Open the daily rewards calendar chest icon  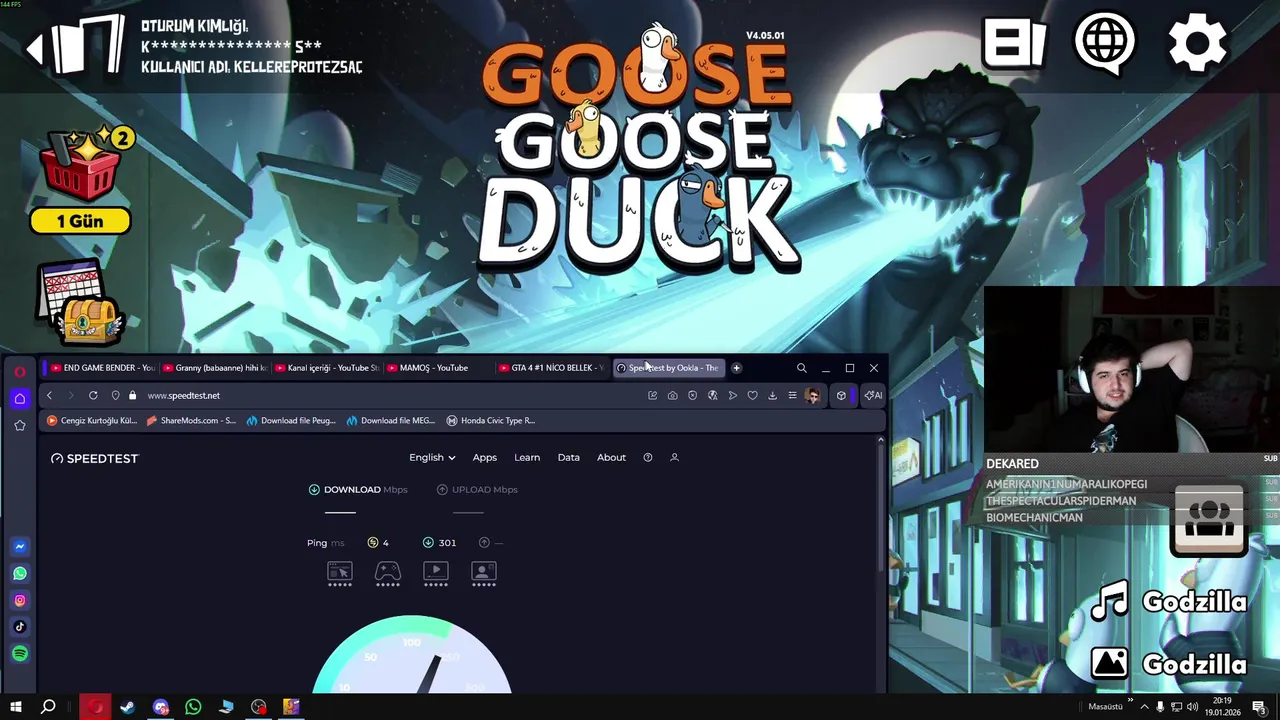pyautogui.click(x=80, y=304)
